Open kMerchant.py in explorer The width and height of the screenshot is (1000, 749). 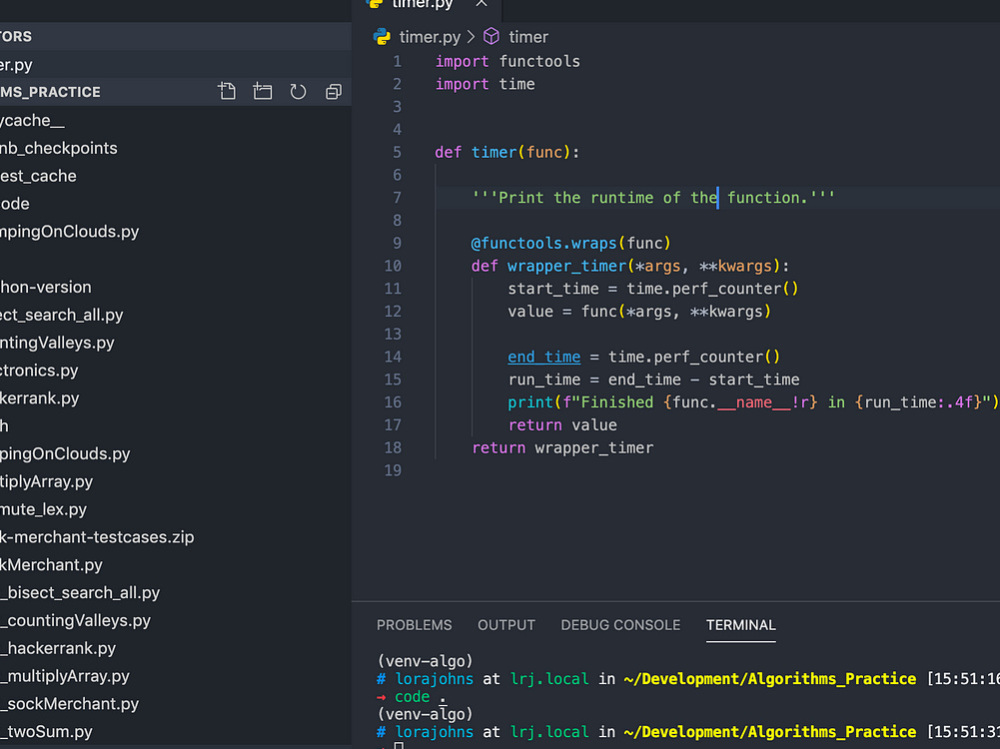(175, 565)
